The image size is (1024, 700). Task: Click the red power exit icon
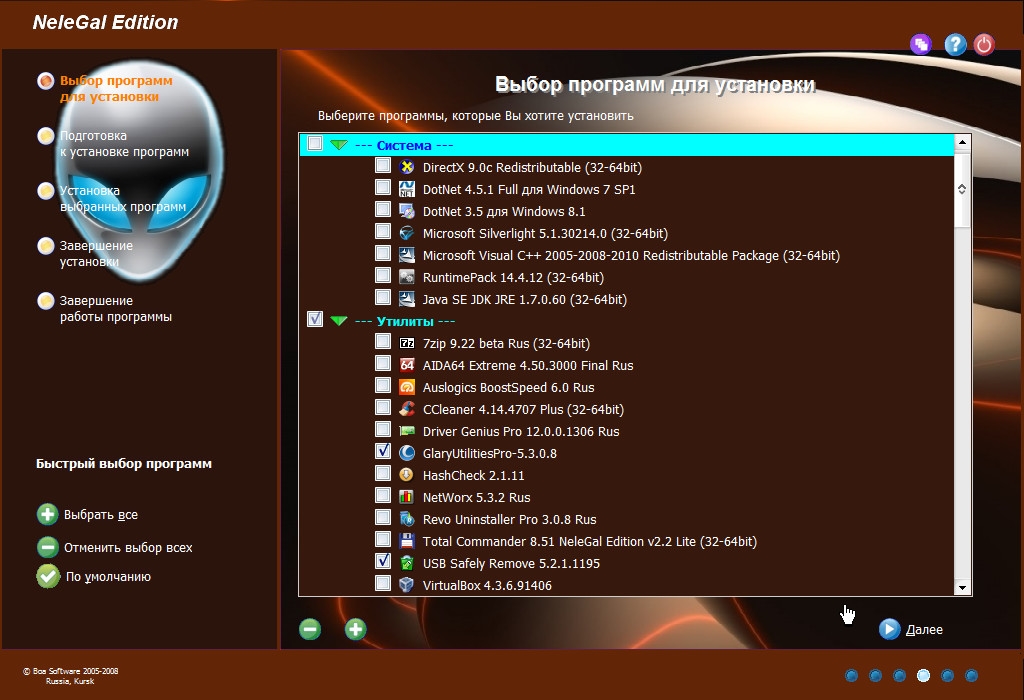984,44
